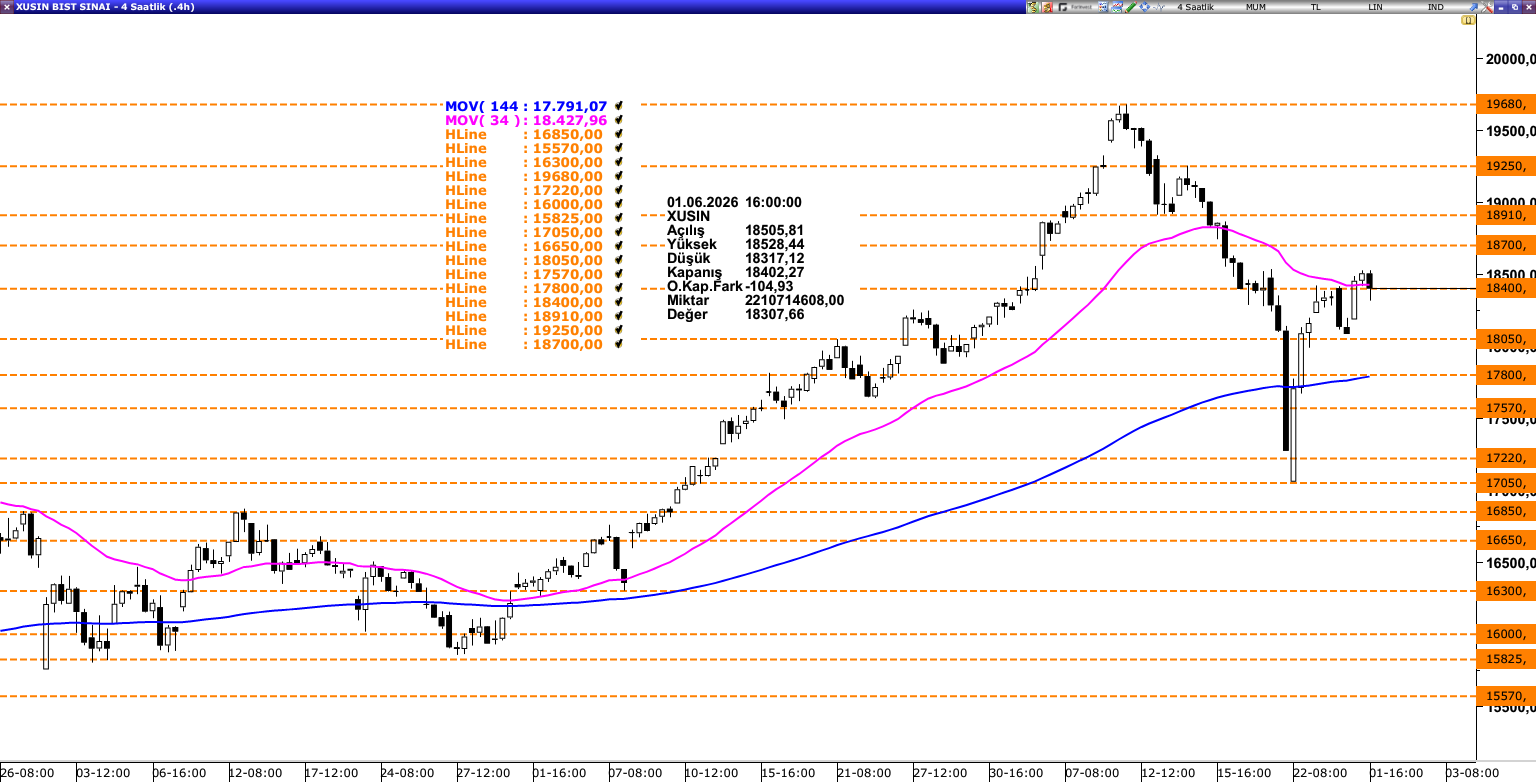Screen dimensions: 1536x783
Task: Open the IND indicator selector
Action: coord(1435,7)
